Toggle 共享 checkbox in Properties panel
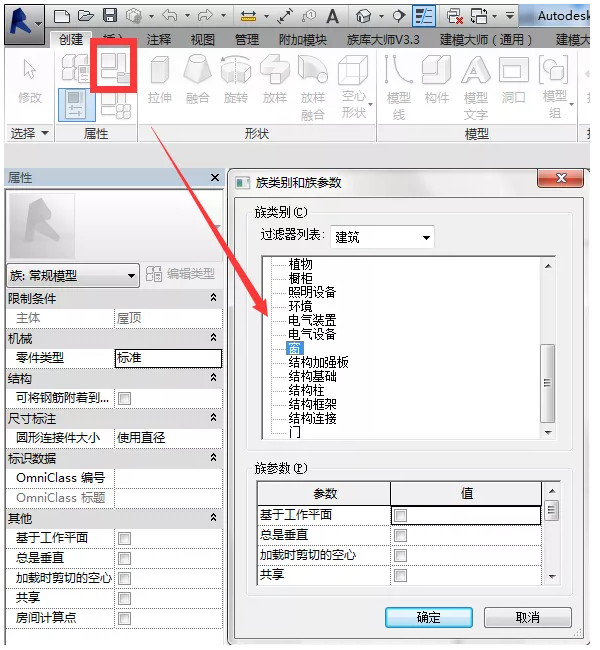 [124, 598]
